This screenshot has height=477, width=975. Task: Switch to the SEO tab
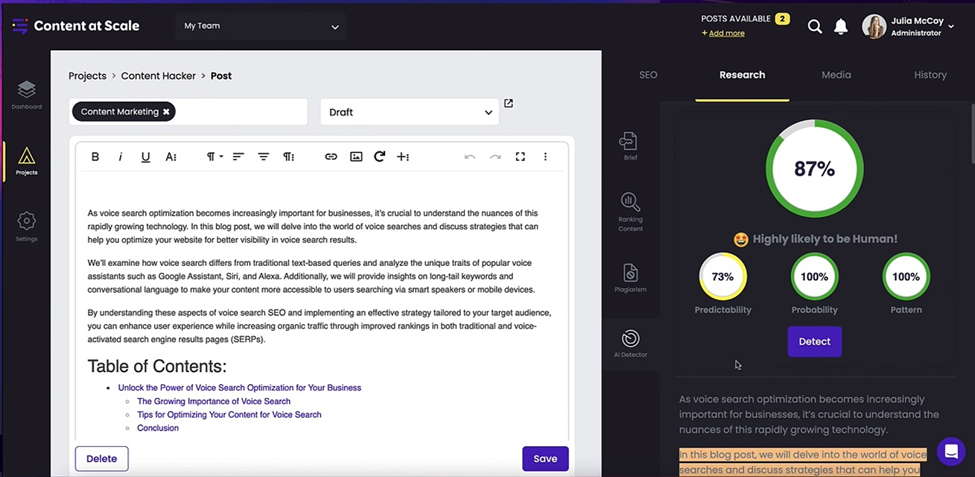[x=648, y=75]
